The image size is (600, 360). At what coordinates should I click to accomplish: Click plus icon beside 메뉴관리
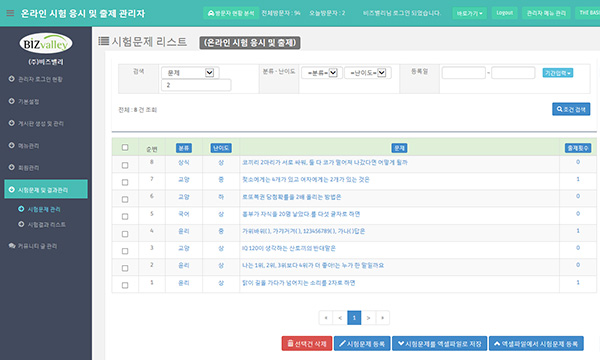pyautogui.click(x=11, y=145)
